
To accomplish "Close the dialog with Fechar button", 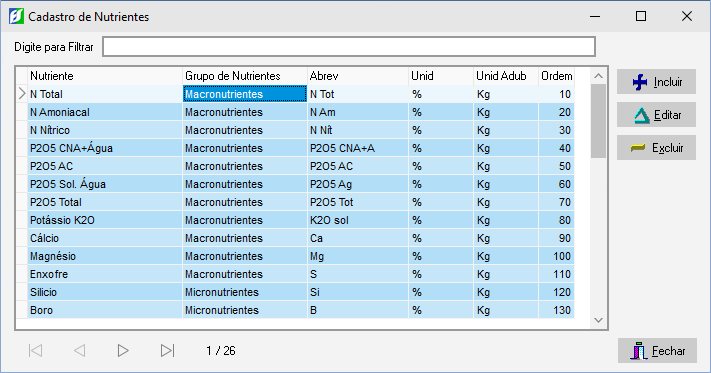I will [657, 351].
